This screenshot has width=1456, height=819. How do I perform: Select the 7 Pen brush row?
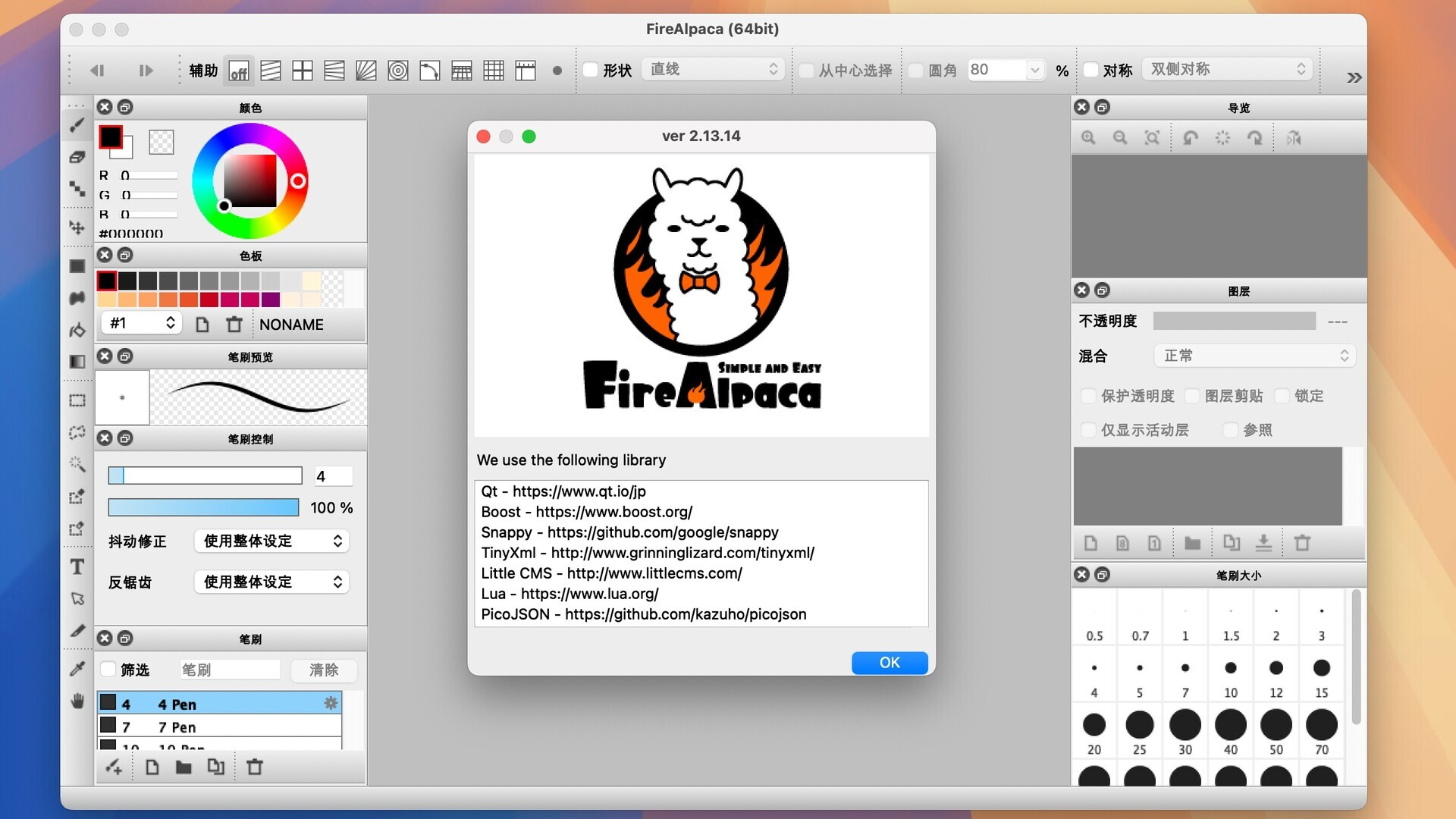[219, 726]
